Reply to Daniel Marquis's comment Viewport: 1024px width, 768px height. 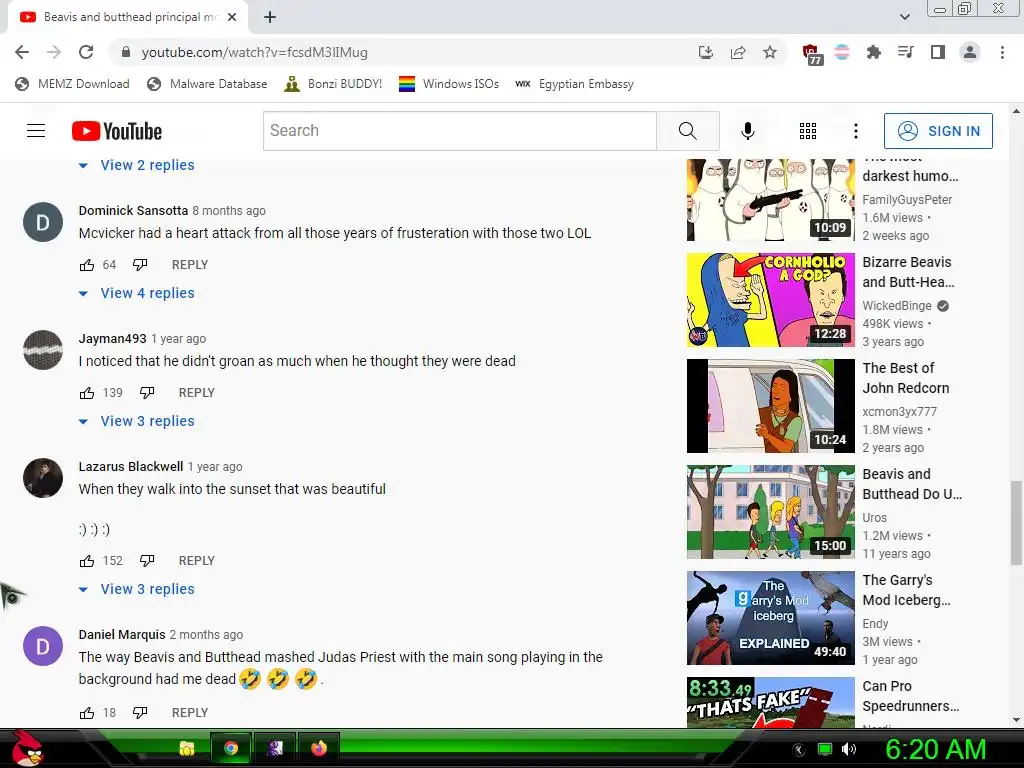click(190, 712)
